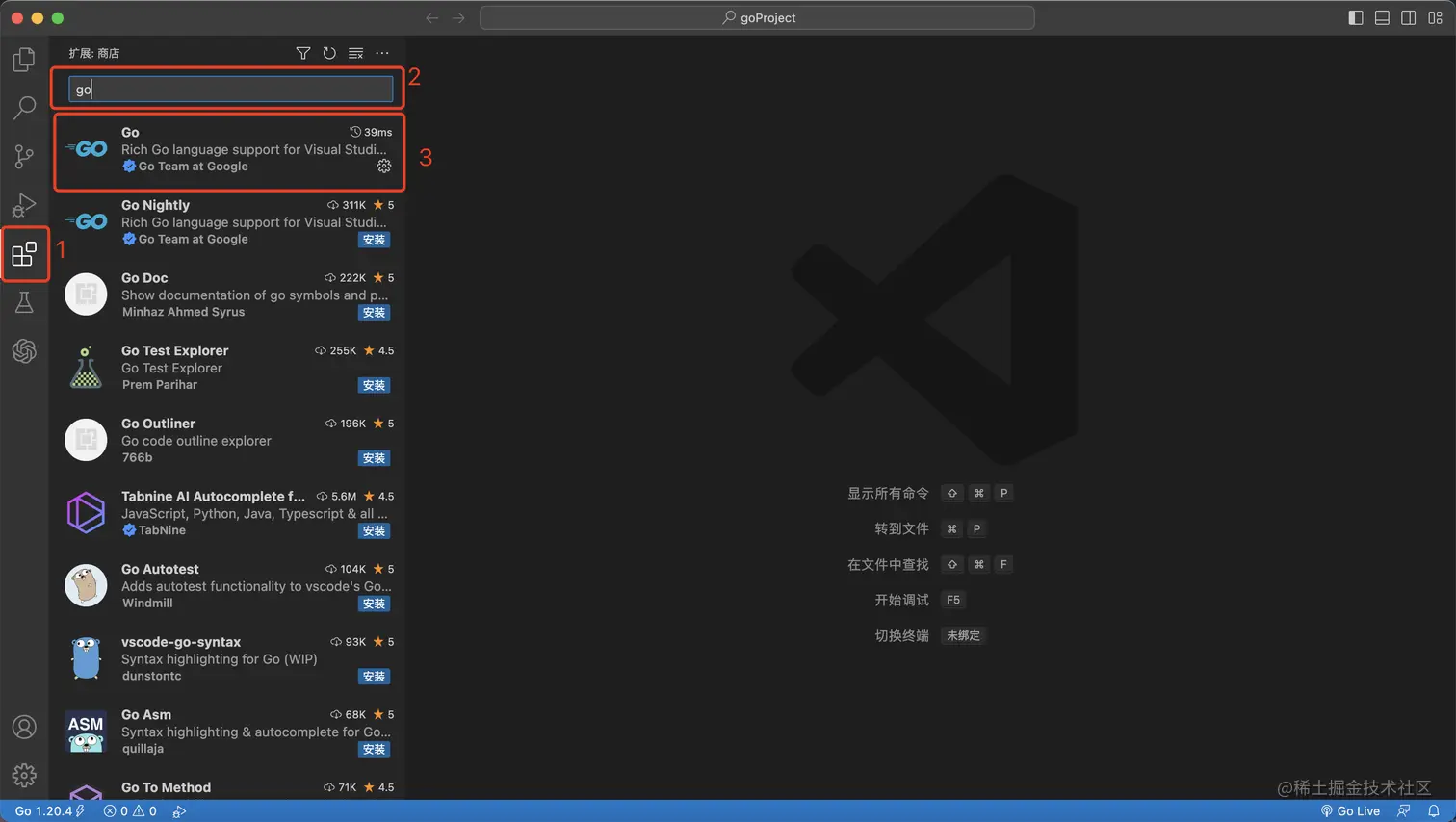Select the Go Test Explorer title
Image resolution: width=1456 pixels, height=822 pixels.
pyautogui.click(x=174, y=351)
